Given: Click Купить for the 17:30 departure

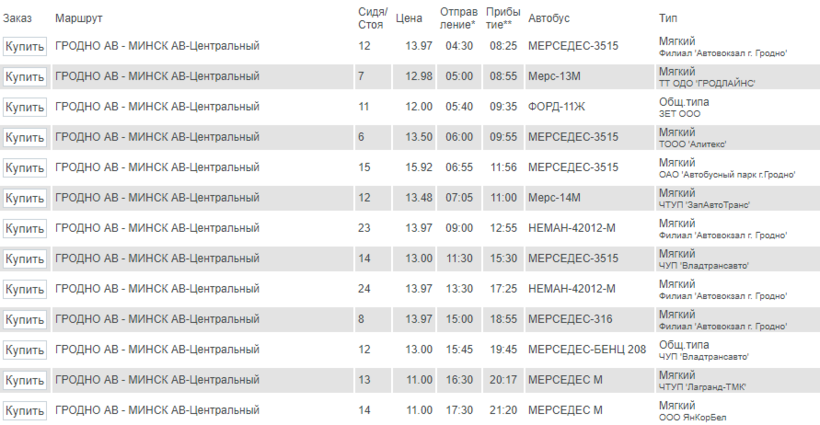Looking at the screenshot, I should [x=25, y=411].
